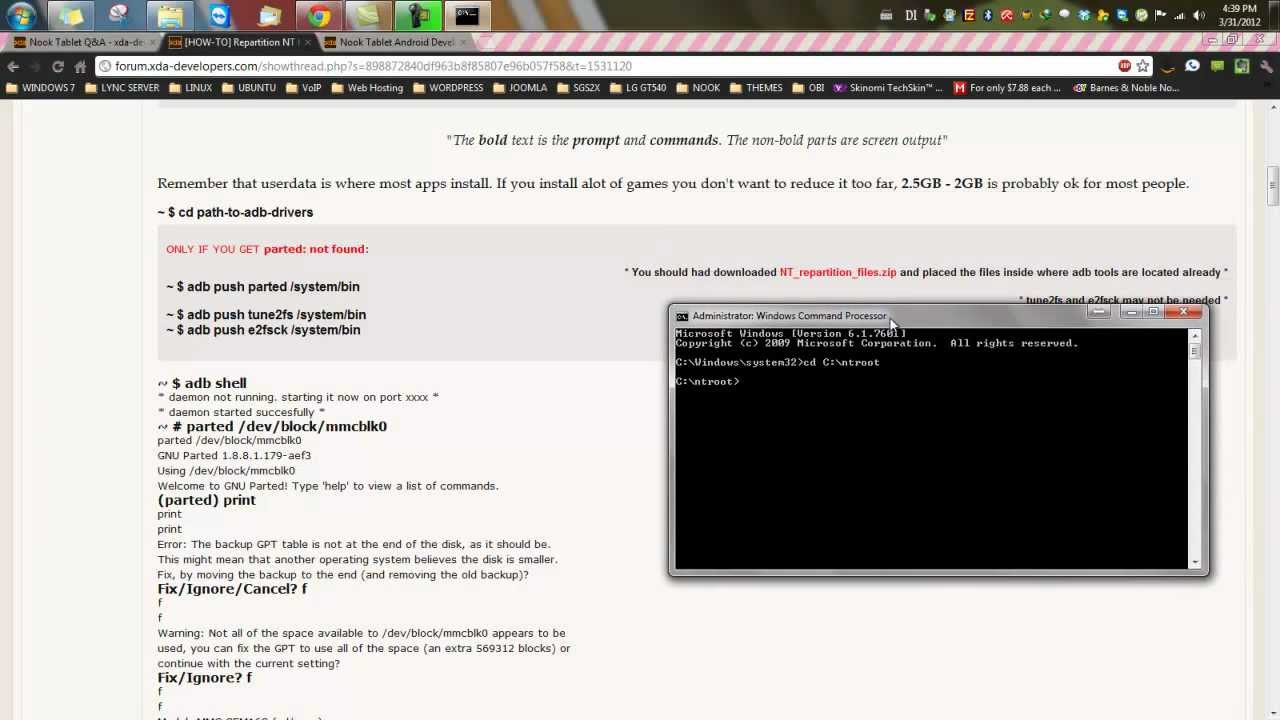Click the Command Prompt scrollbar down arrow
The width and height of the screenshot is (1280, 720).
coord(1195,562)
